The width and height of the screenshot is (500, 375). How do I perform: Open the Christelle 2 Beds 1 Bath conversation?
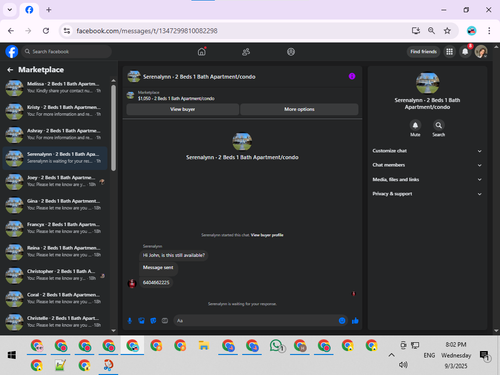point(55,322)
